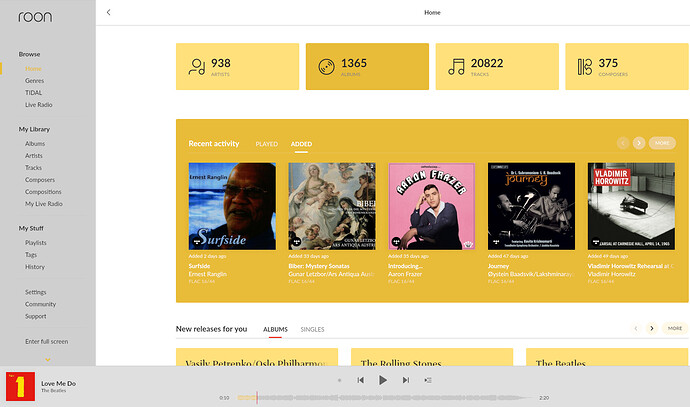Select Albums tab under New releases

275,329
